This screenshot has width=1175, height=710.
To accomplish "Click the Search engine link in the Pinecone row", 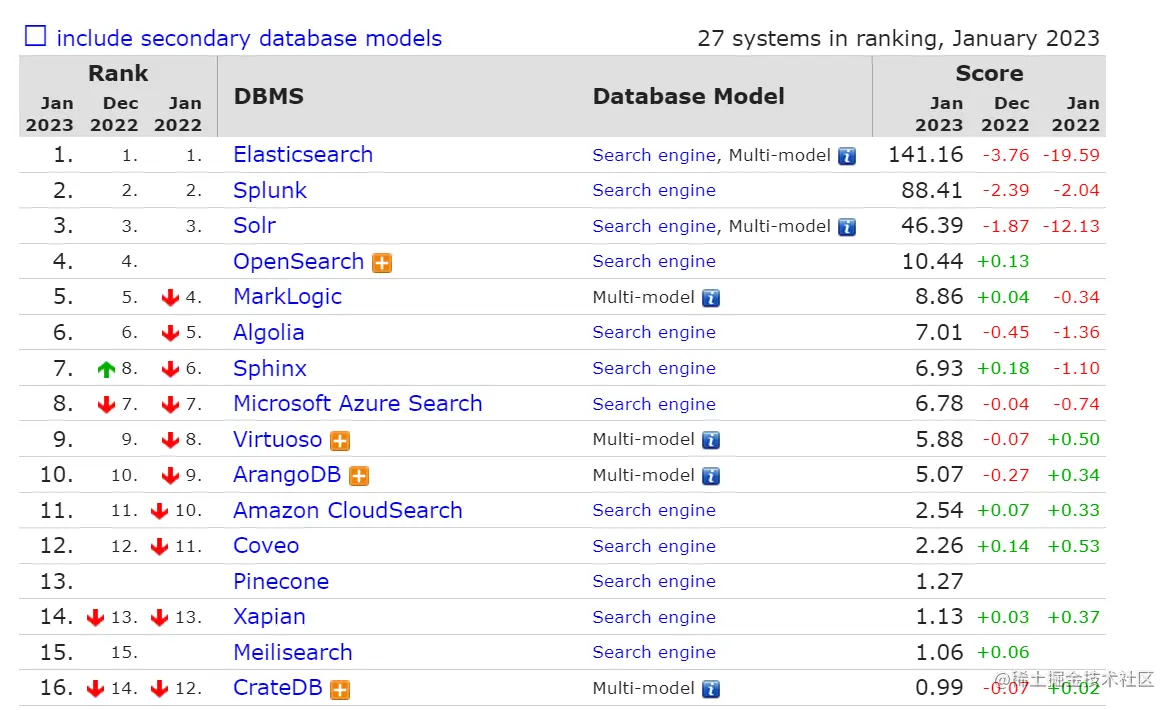I will click(654, 582).
